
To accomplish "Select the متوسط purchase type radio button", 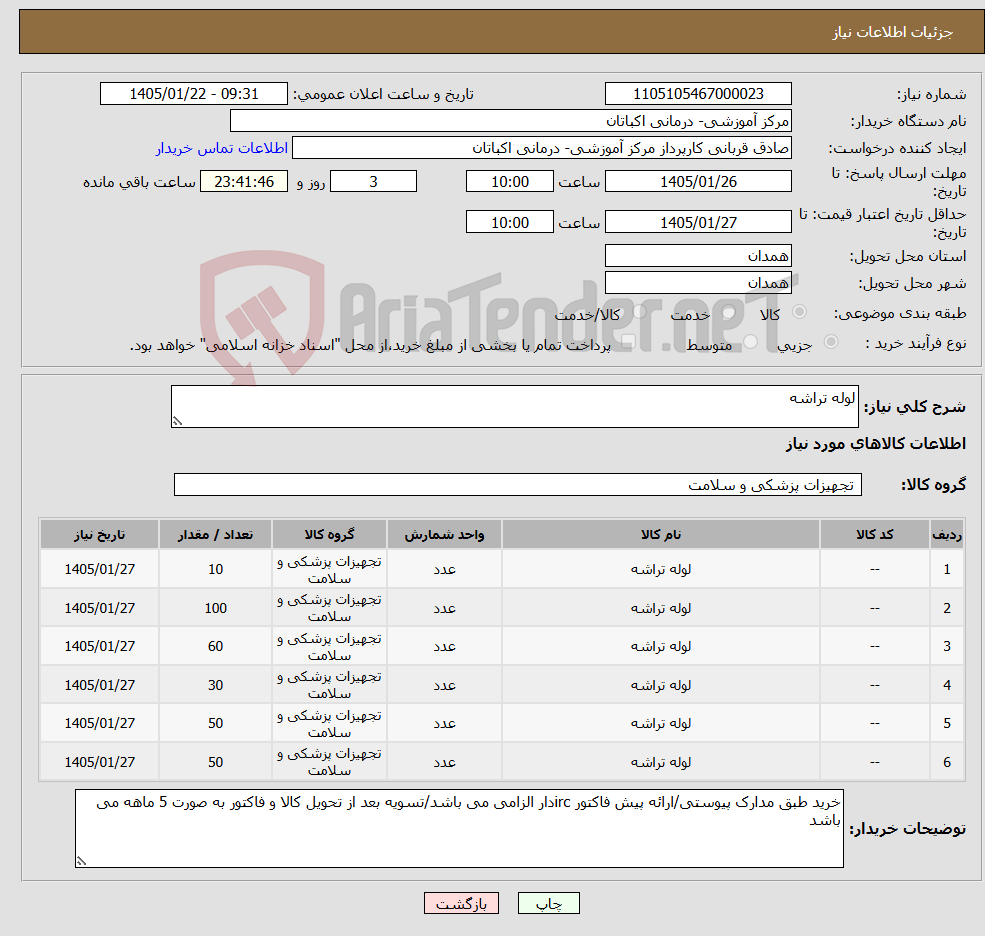I will [x=750, y=342].
